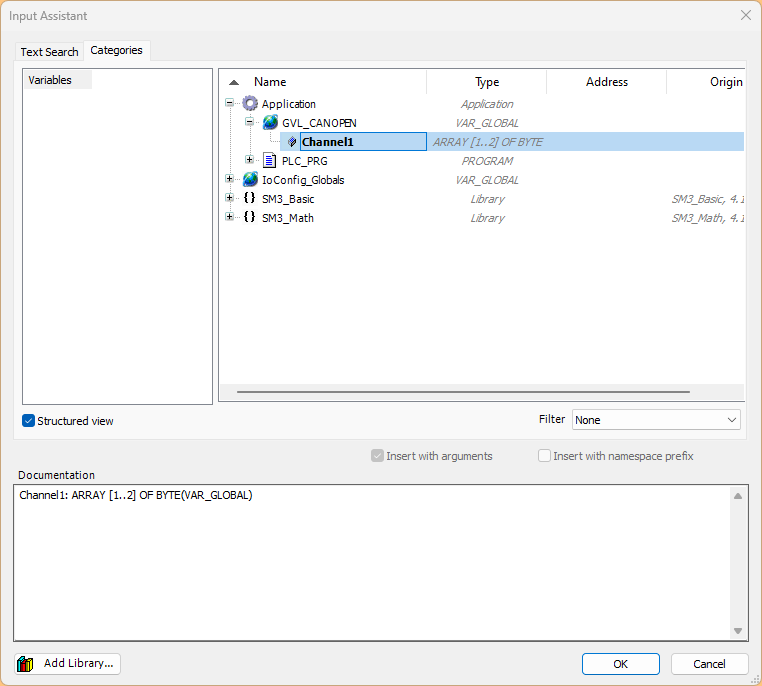
Task: Click the horizontal scrollbar of the tree
Action: tap(463, 392)
